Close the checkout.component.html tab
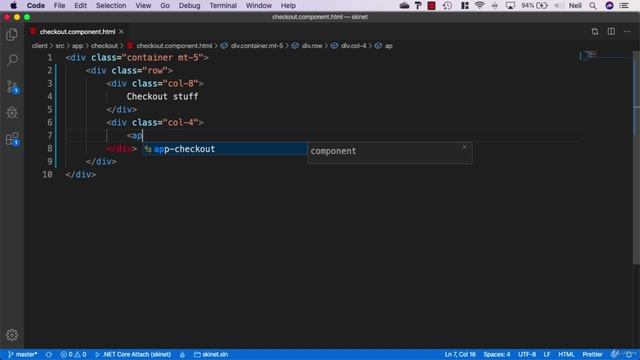 [121, 31]
